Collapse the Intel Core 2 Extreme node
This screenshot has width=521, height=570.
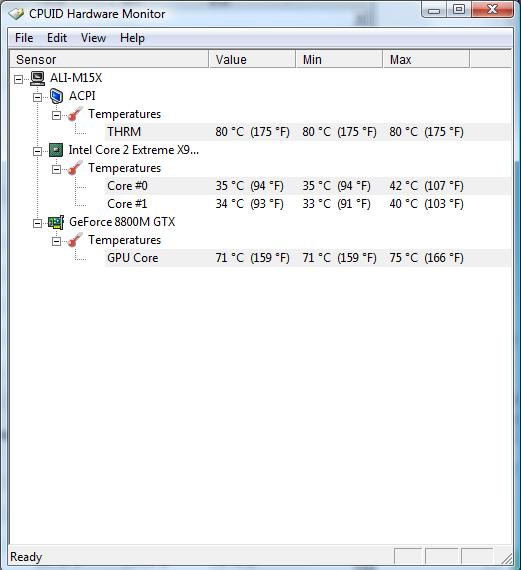(37, 151)
